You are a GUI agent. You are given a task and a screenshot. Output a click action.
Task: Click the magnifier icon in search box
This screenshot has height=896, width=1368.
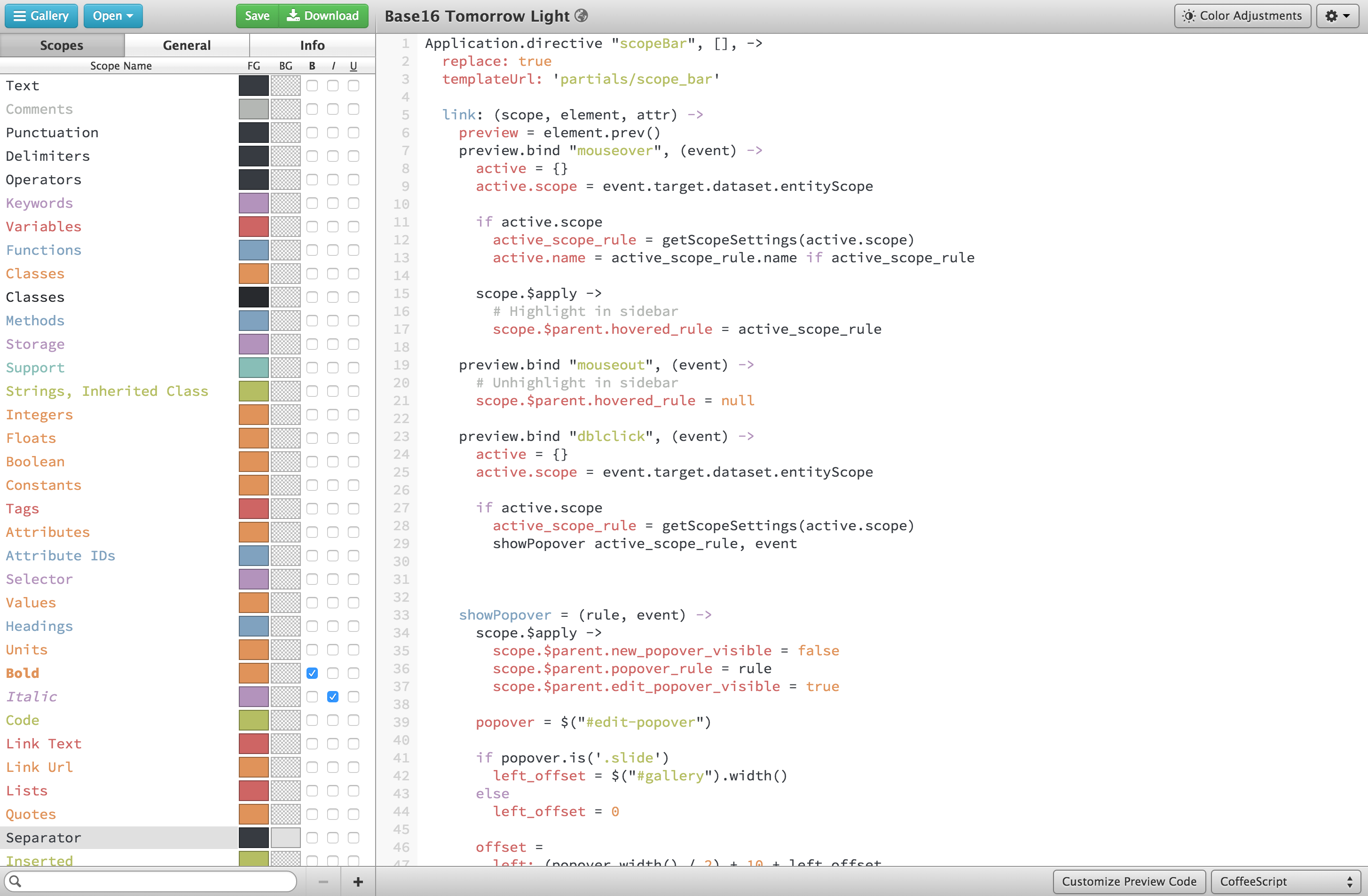click(16, 880)
